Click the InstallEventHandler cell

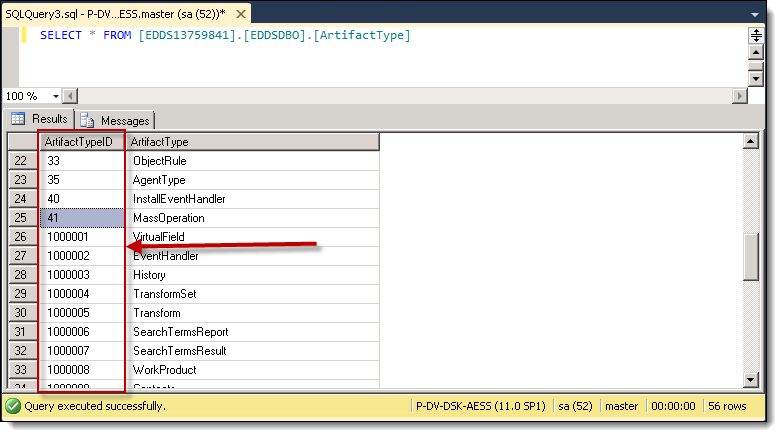(252, 199)
